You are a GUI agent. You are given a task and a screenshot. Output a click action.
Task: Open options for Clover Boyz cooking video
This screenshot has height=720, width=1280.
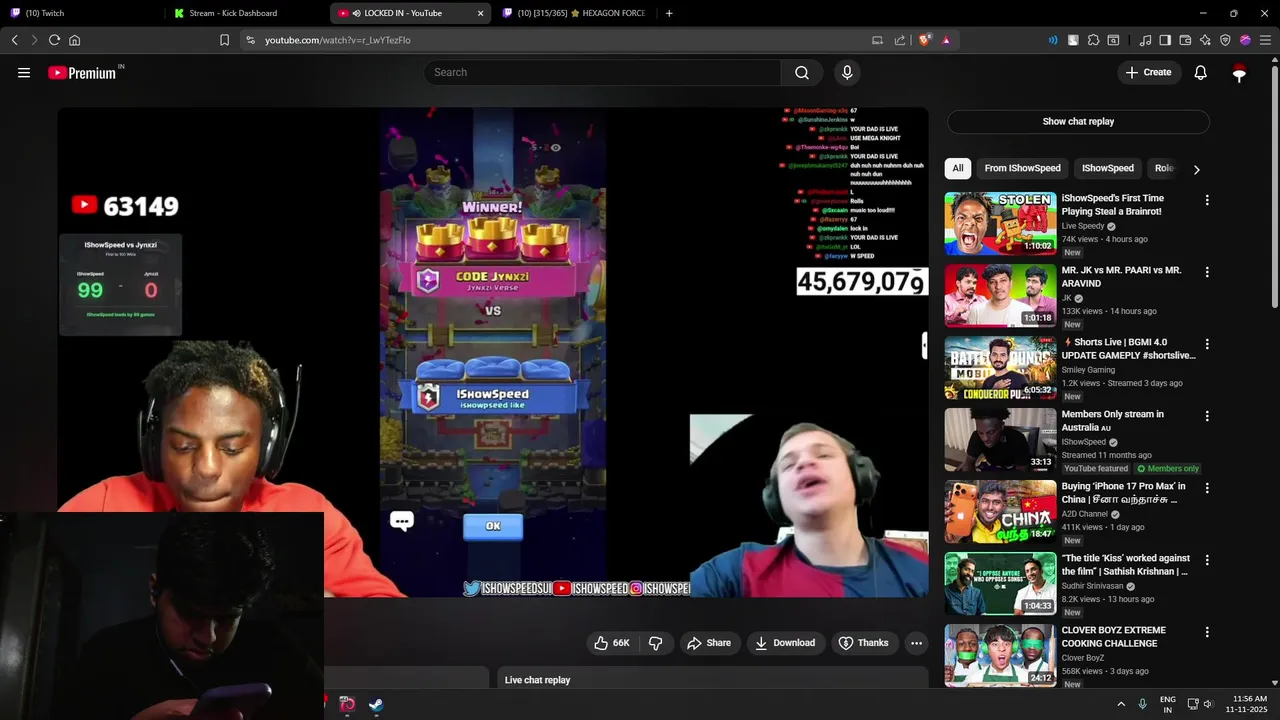coord(1207,632)
